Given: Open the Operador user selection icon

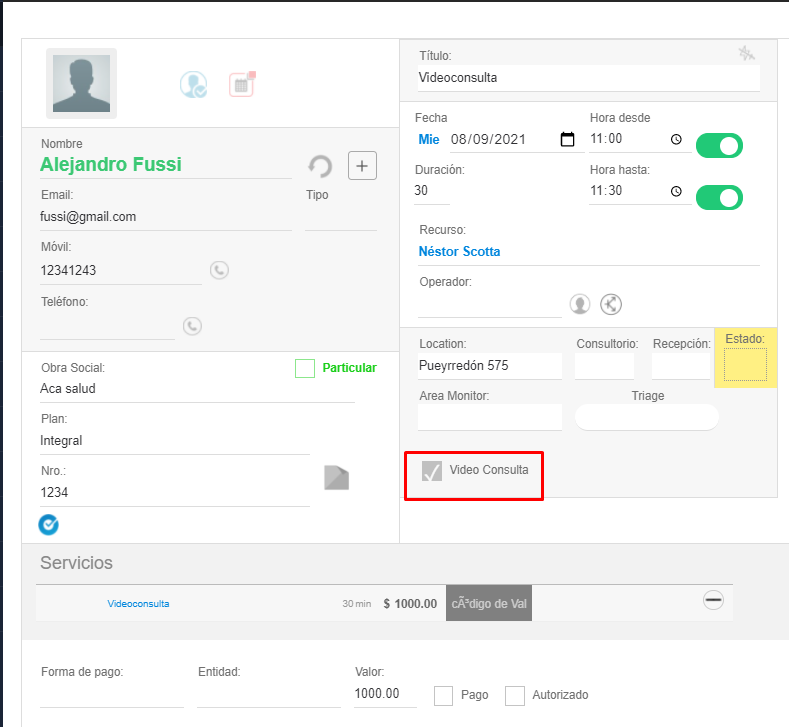Looking at the screenshot, I should [x=580, y=304].
